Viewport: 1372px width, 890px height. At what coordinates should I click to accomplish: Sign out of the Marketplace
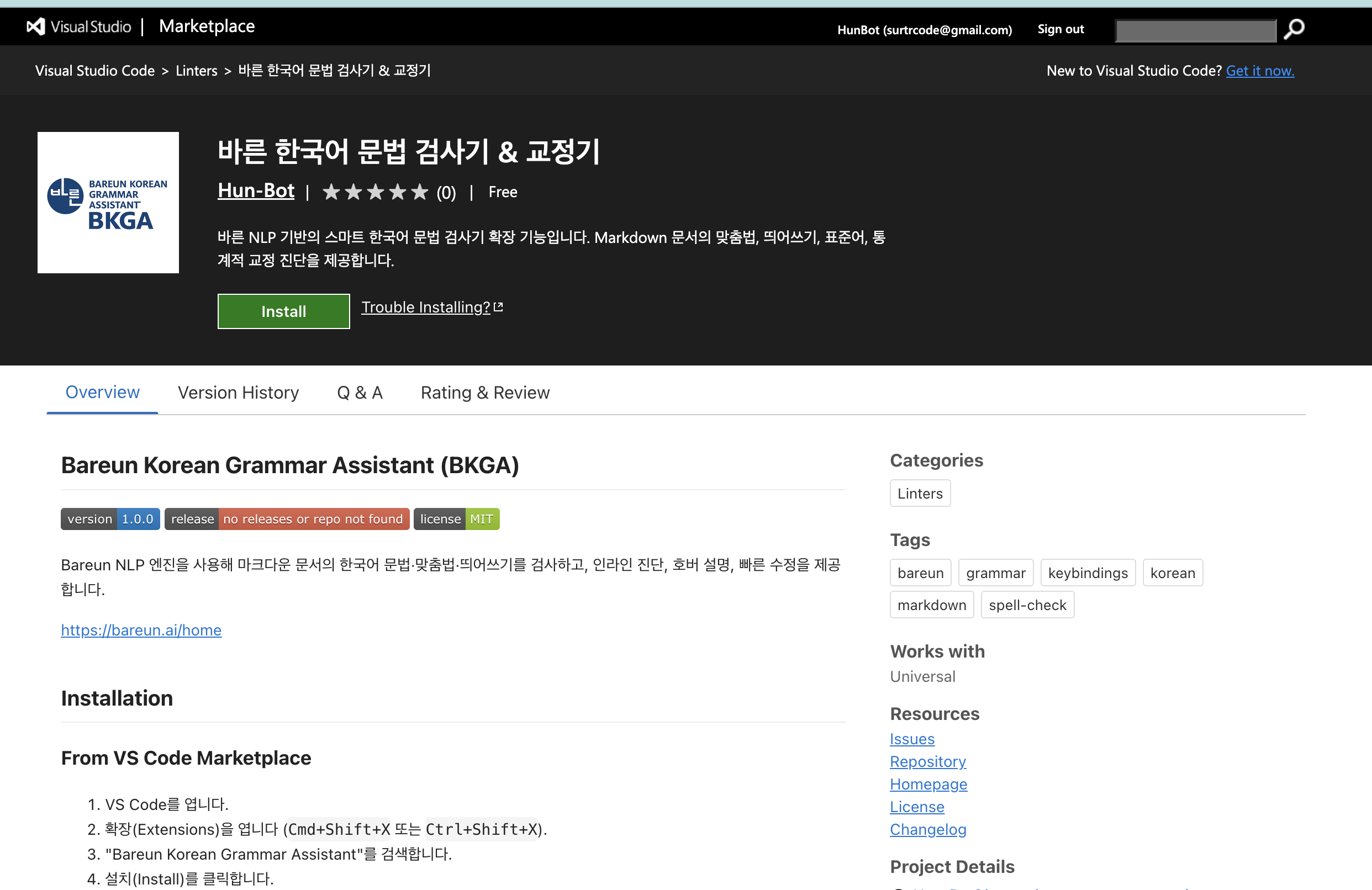[1060, 29]
